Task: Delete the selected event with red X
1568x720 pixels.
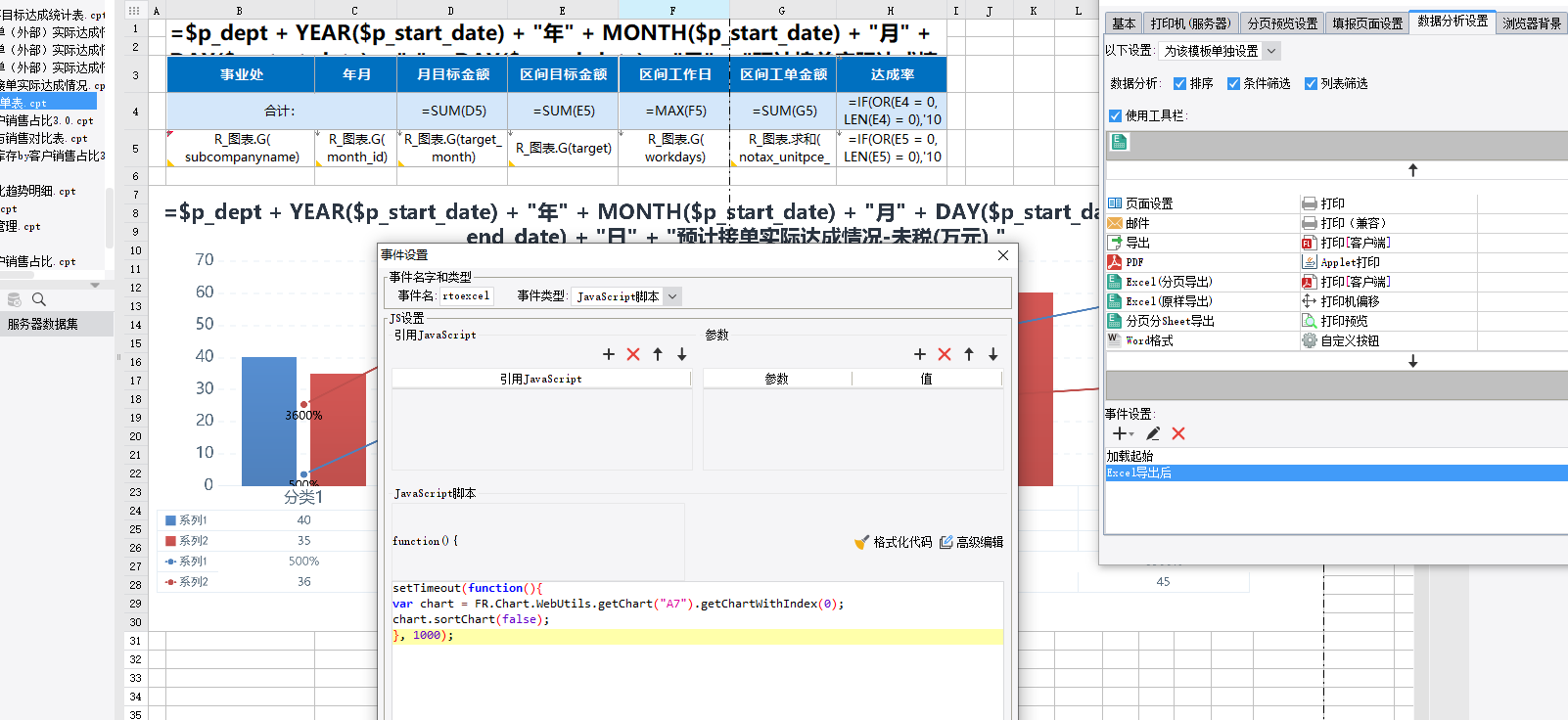Action: [x=1178, y=433]
